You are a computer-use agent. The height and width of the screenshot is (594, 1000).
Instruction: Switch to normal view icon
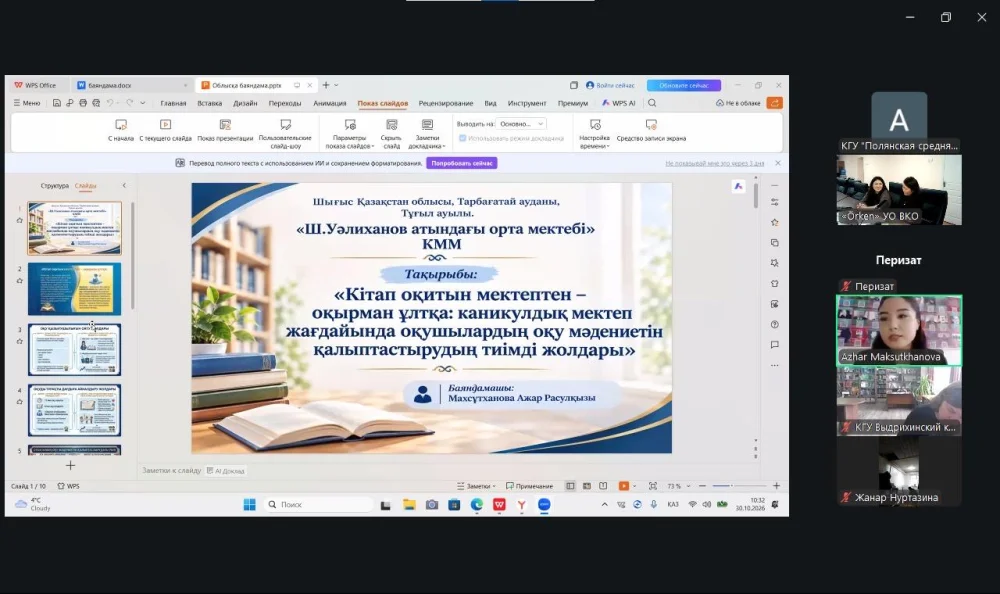[570, 486]
